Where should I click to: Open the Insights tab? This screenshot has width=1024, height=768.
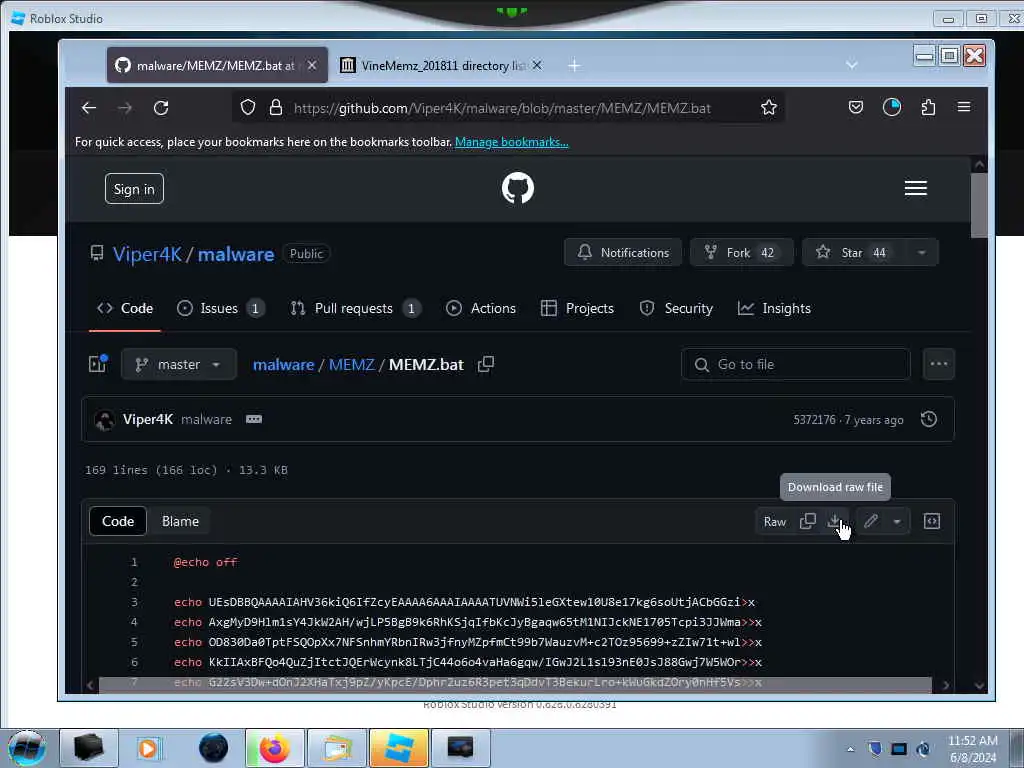tap(774, 308)
